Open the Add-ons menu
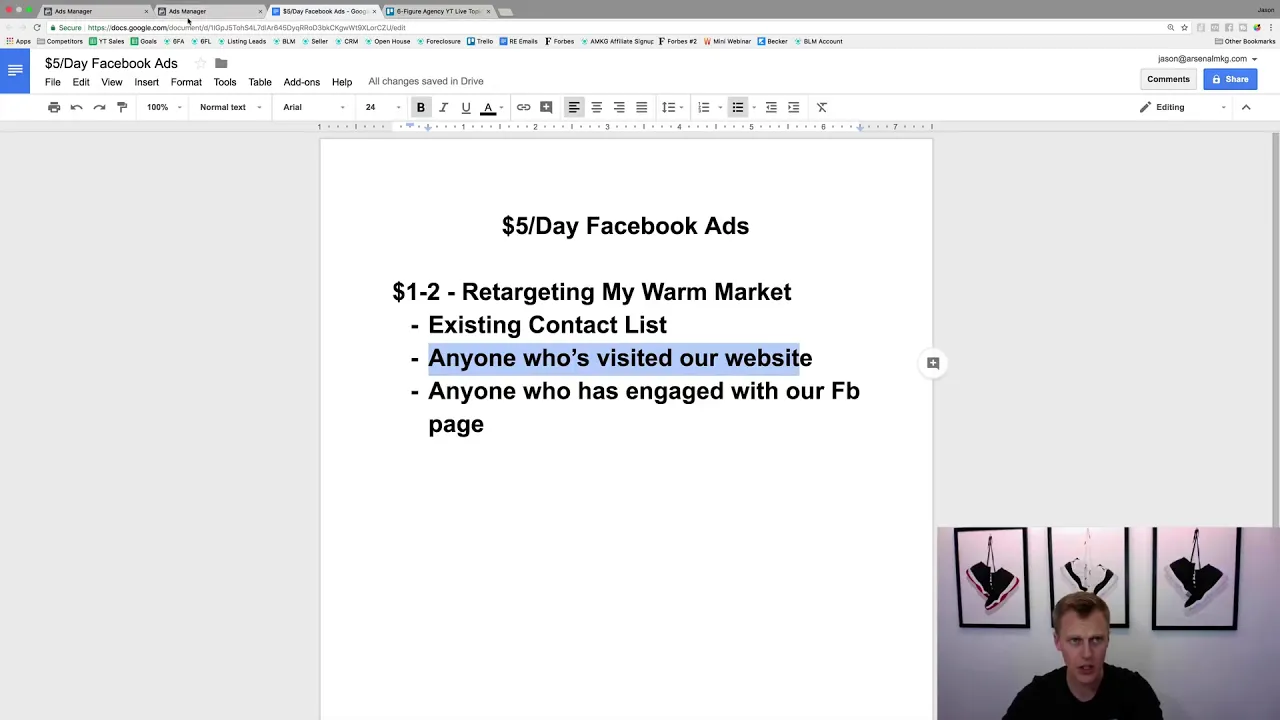The width and height of the screenshot is (1280, 720). (301, 82)
